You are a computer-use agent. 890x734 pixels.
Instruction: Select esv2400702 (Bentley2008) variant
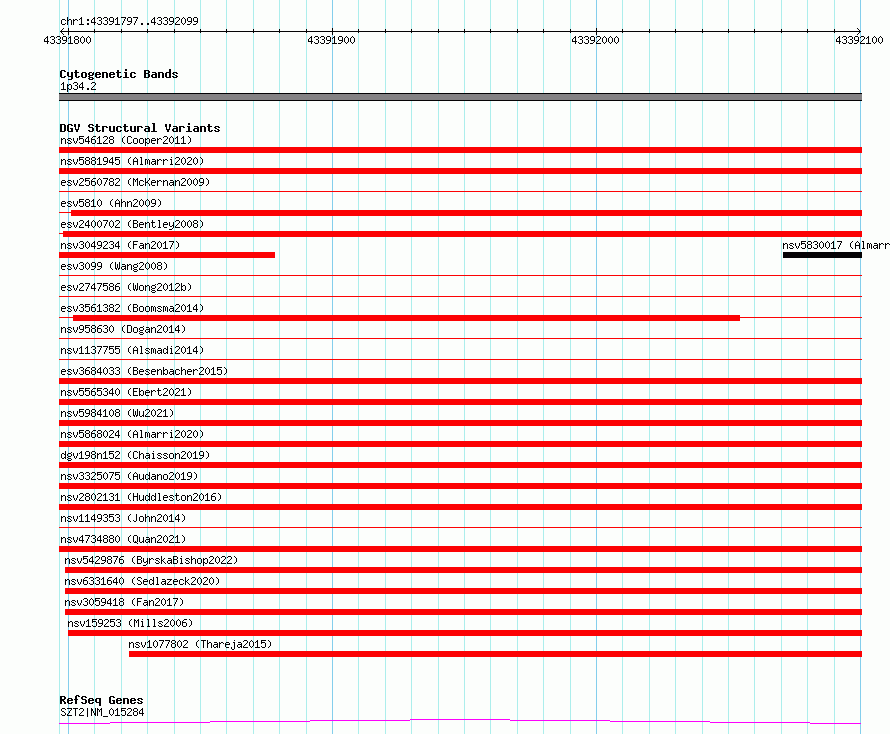click(x=132, y=224)
